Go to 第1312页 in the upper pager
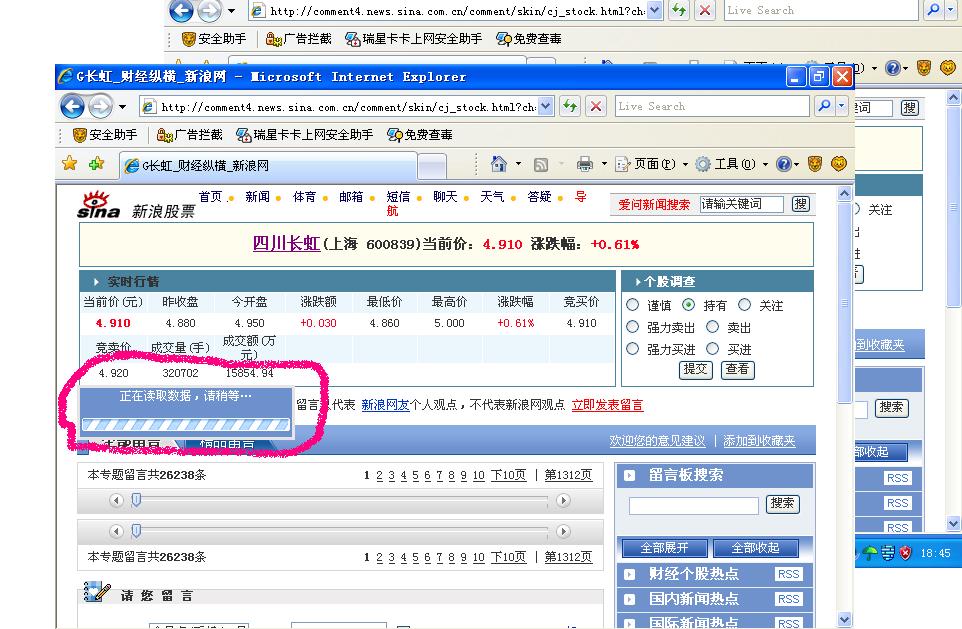The image size is (962, 629). click(568, 475)
